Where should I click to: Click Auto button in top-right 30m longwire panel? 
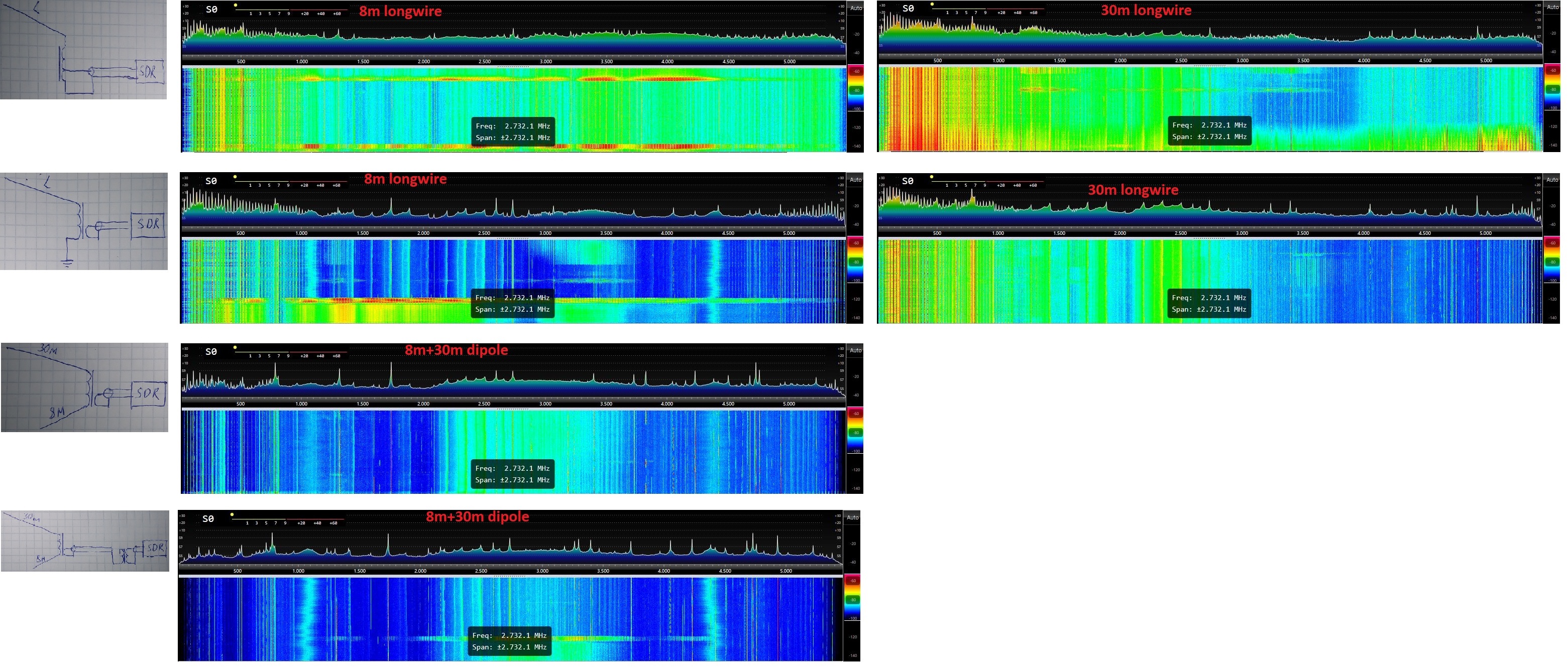(1553, 8)
